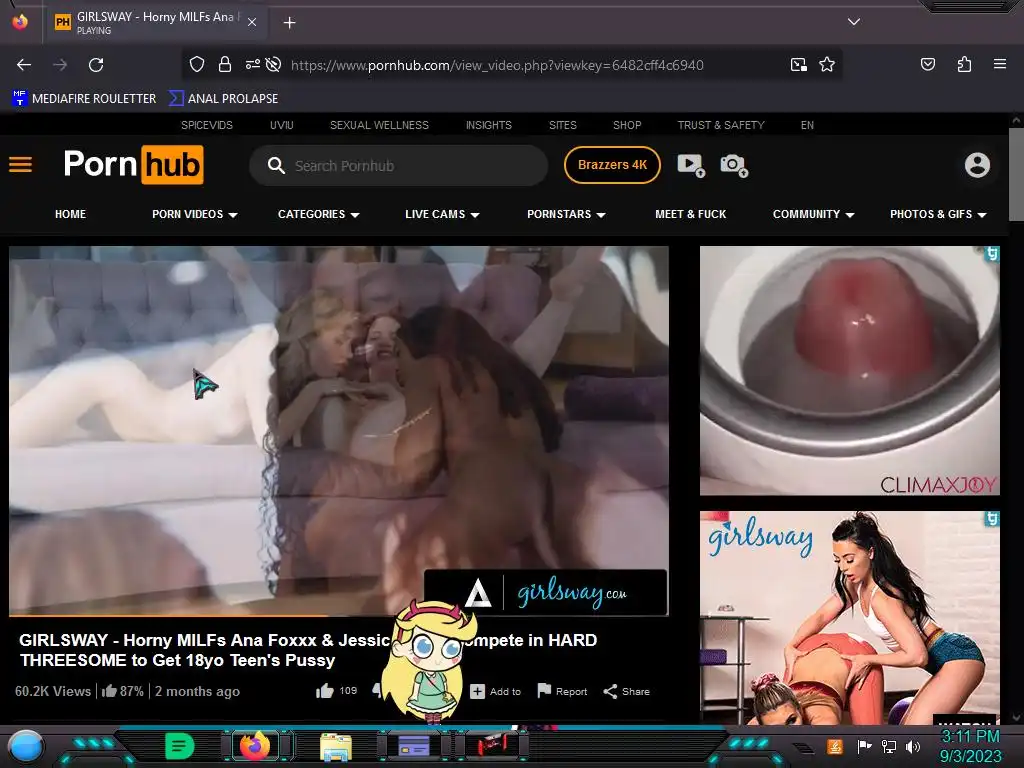Open a new browser tab
The height and width of the screenshot is (768, 1024).
coord(289,23)
